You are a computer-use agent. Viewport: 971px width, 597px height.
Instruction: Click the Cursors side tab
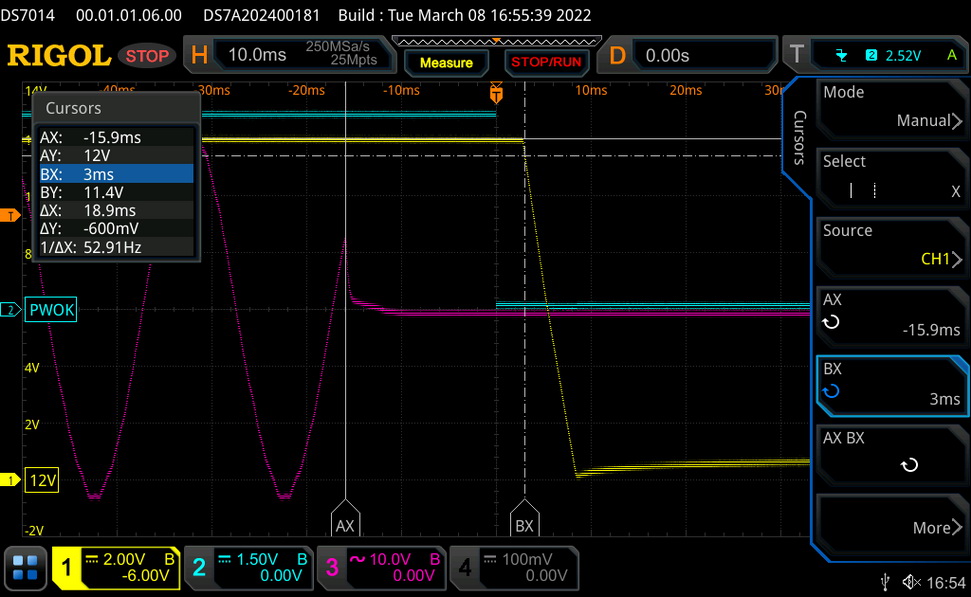pos(799,137)
